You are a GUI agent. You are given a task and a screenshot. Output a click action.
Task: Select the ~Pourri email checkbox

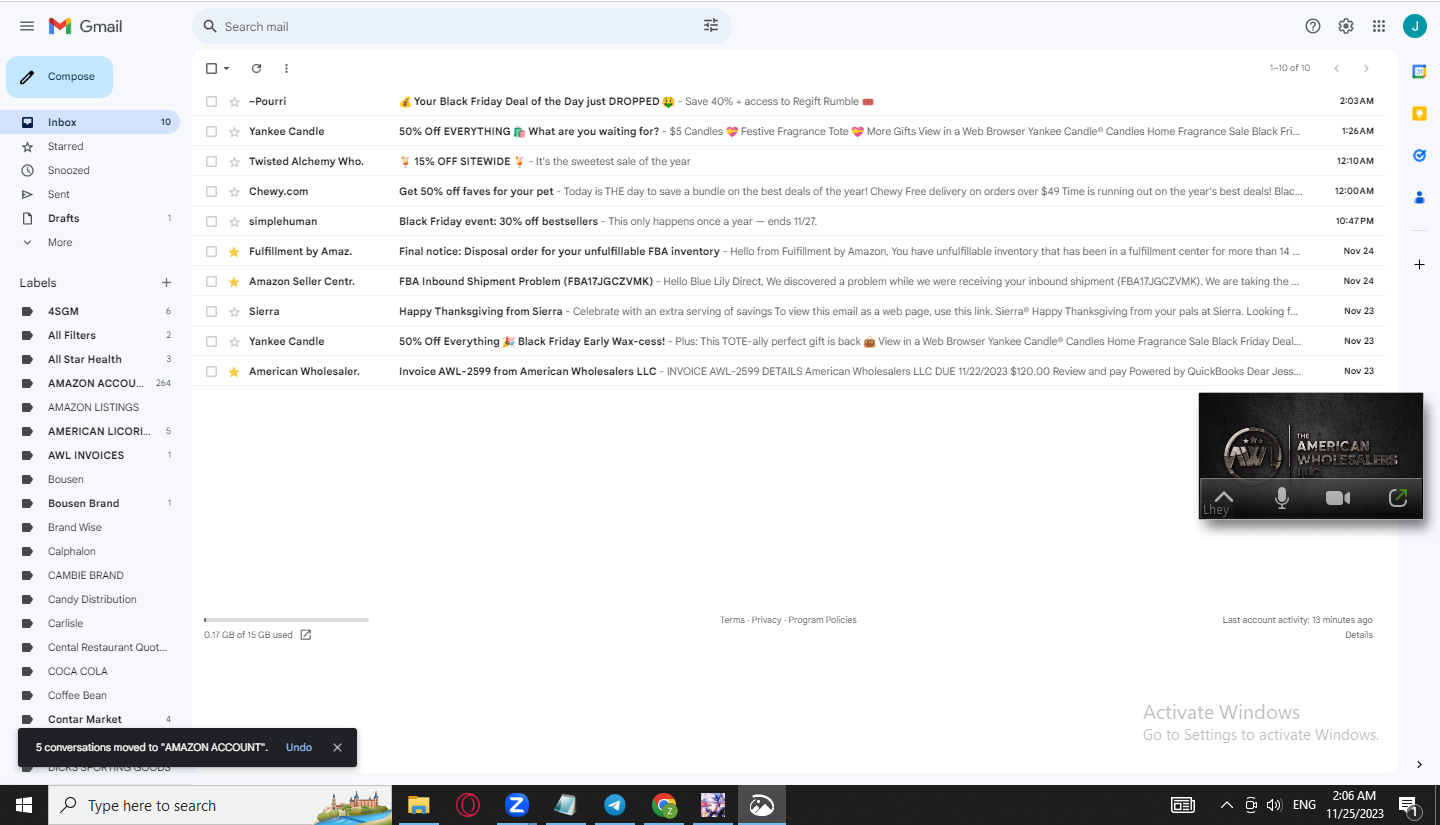click(211, 101)
